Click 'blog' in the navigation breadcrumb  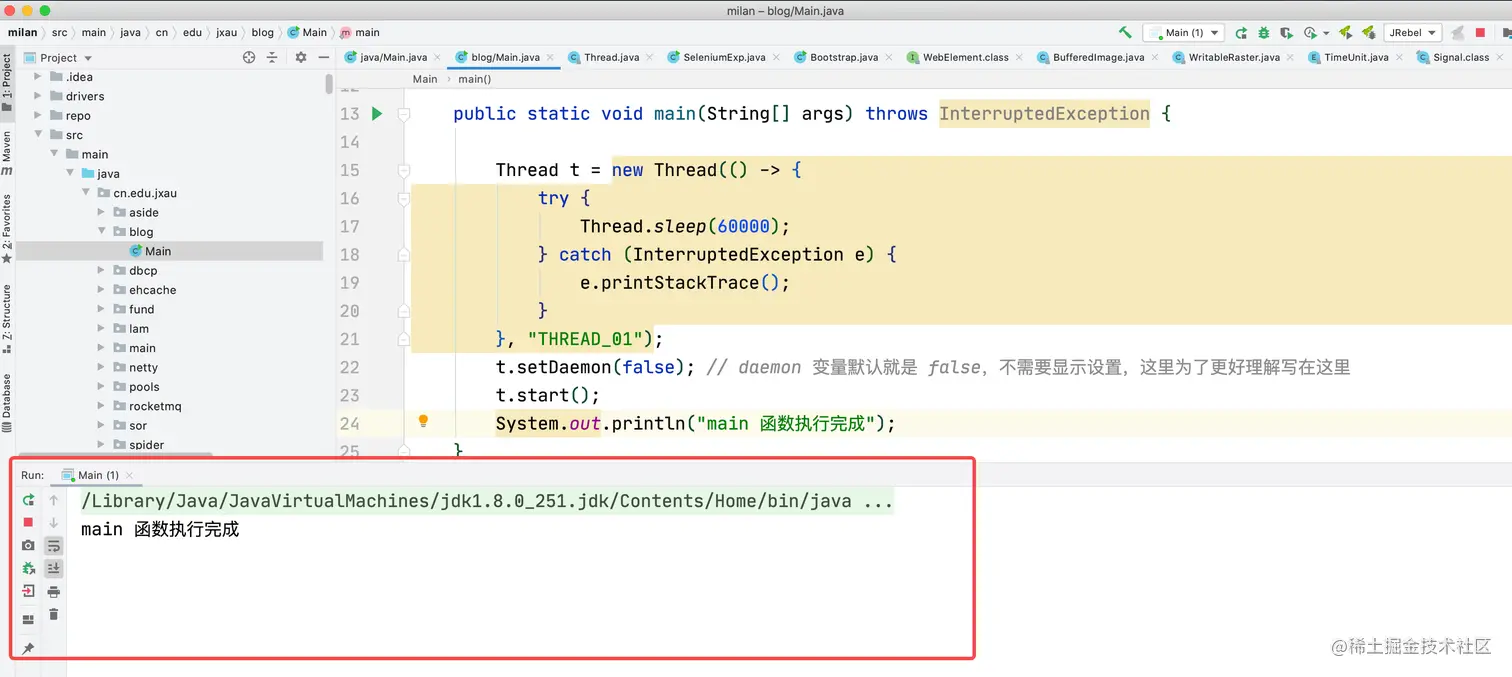(x=262, y=32)
